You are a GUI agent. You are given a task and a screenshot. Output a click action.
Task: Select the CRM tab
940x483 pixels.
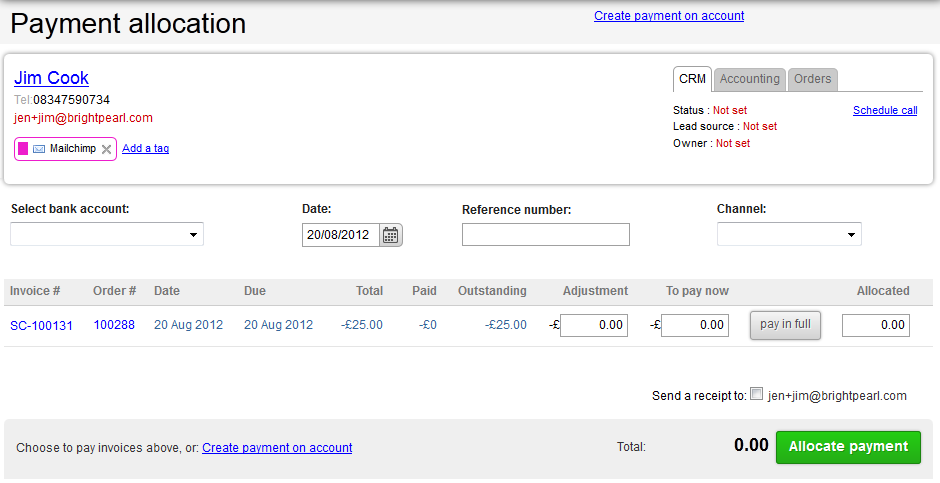[692, 79]
